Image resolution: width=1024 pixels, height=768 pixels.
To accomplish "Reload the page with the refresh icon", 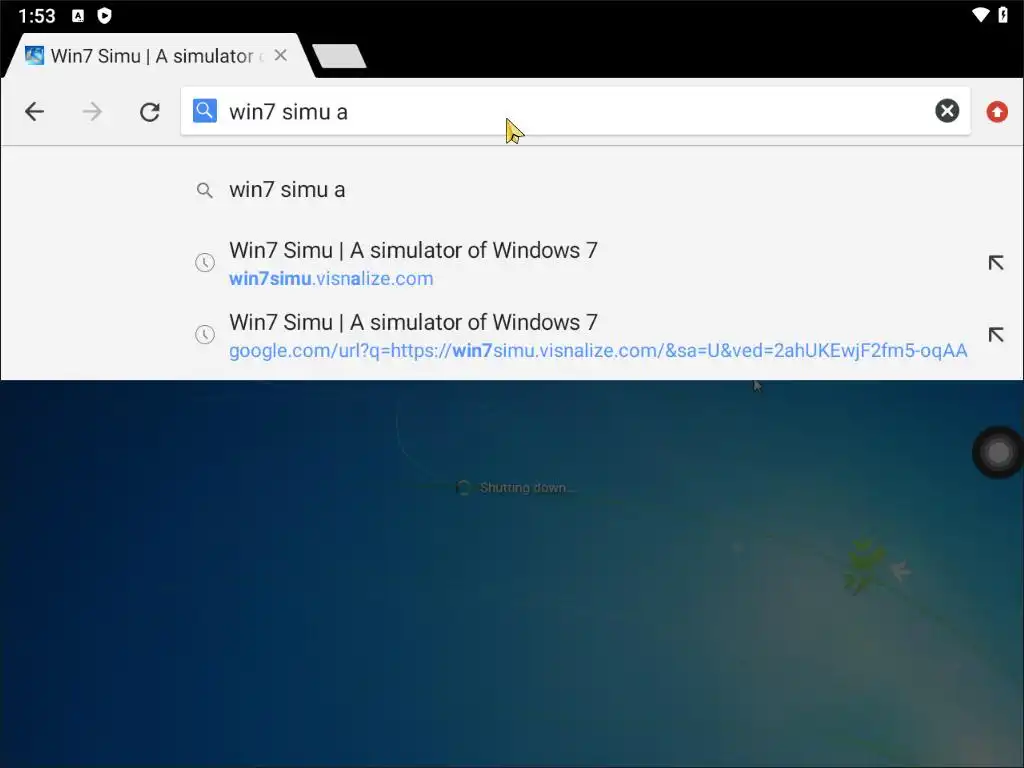I will (x=150, y=112).
